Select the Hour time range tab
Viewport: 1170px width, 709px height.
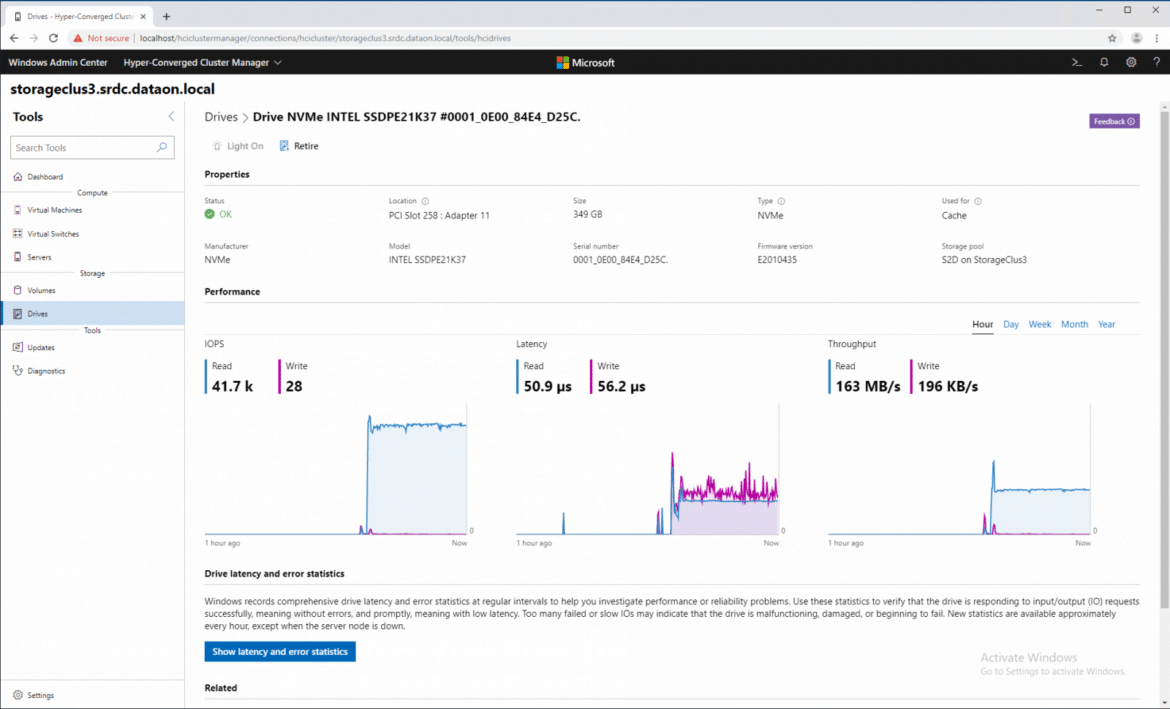983,325
